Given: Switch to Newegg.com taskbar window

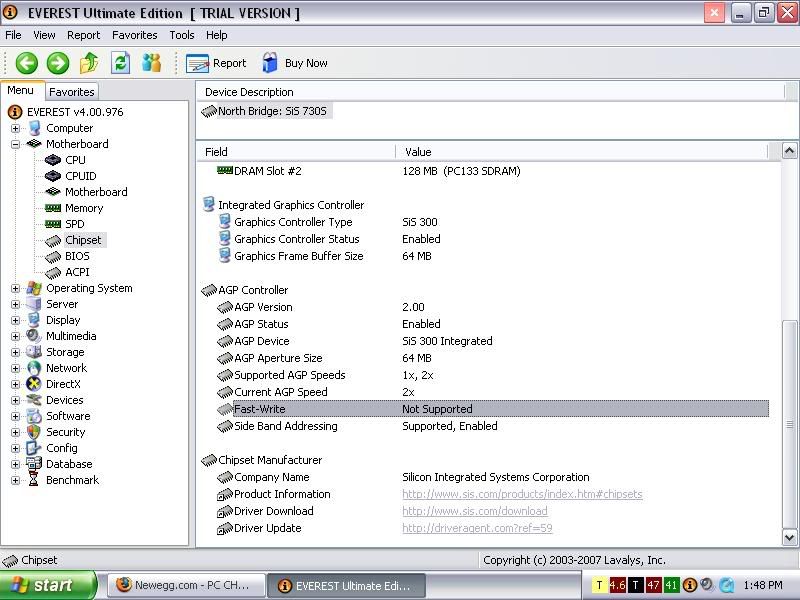Looking at the screenshot, I should click(x=187, y=585).
